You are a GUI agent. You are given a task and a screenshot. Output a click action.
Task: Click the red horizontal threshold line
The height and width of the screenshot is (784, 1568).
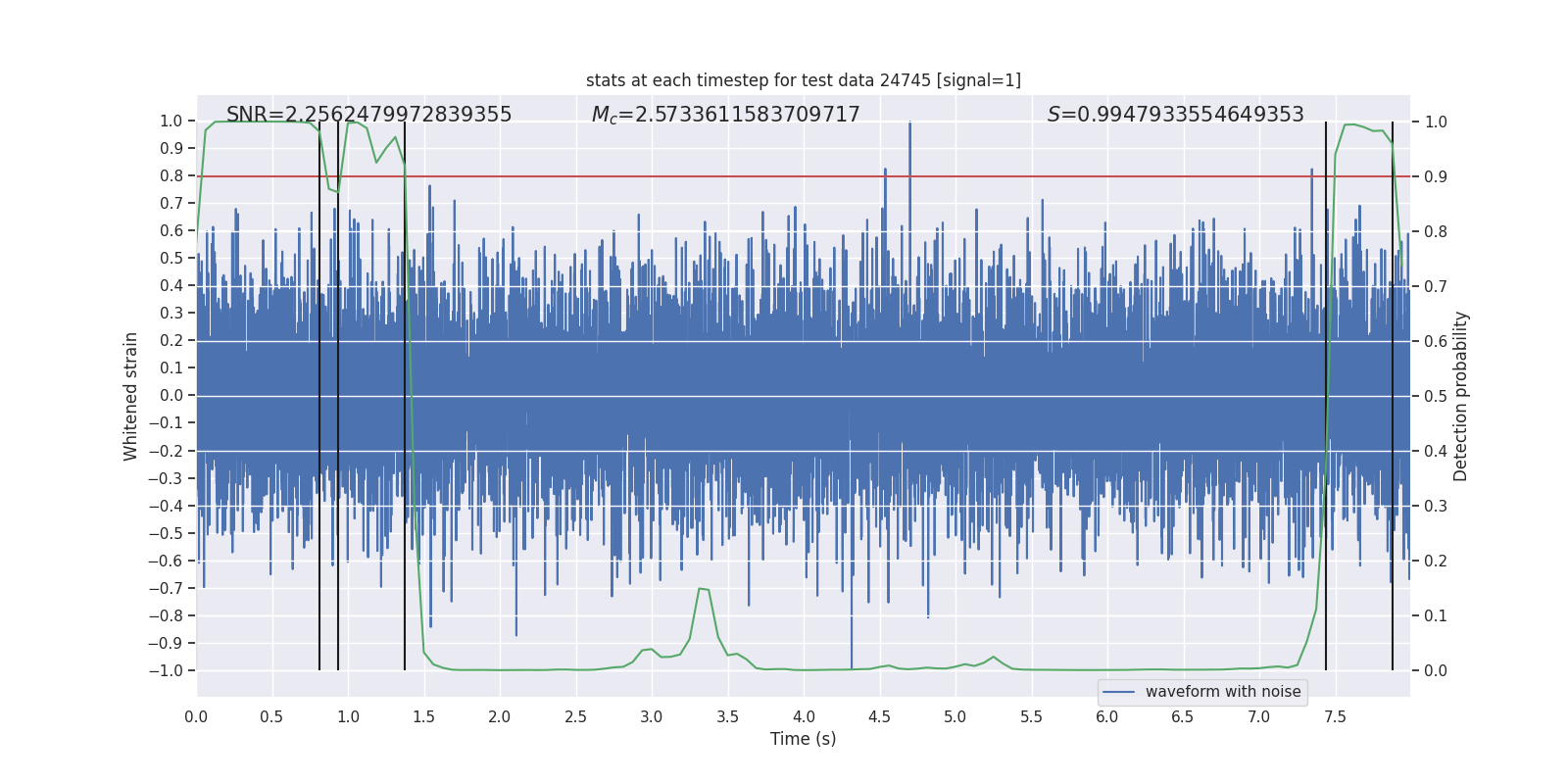pos(804,176)
